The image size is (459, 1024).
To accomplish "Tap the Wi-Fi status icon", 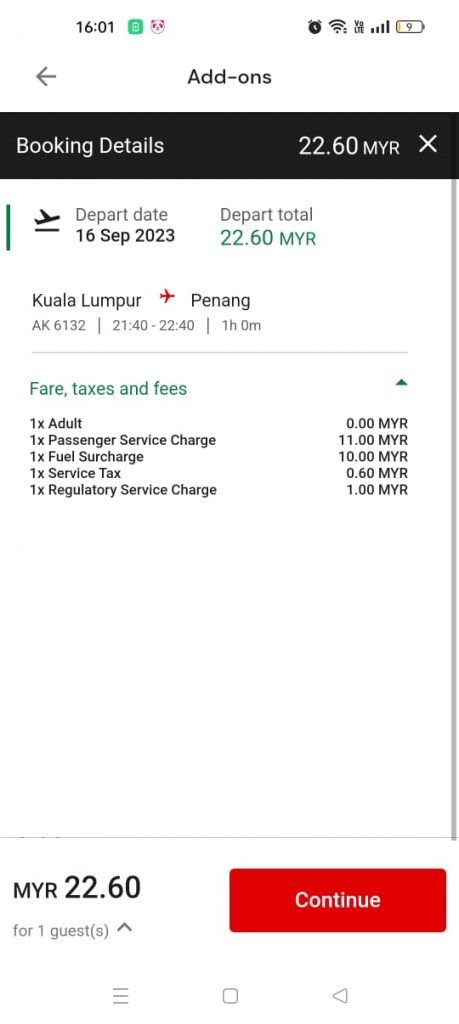I will 338,27.
